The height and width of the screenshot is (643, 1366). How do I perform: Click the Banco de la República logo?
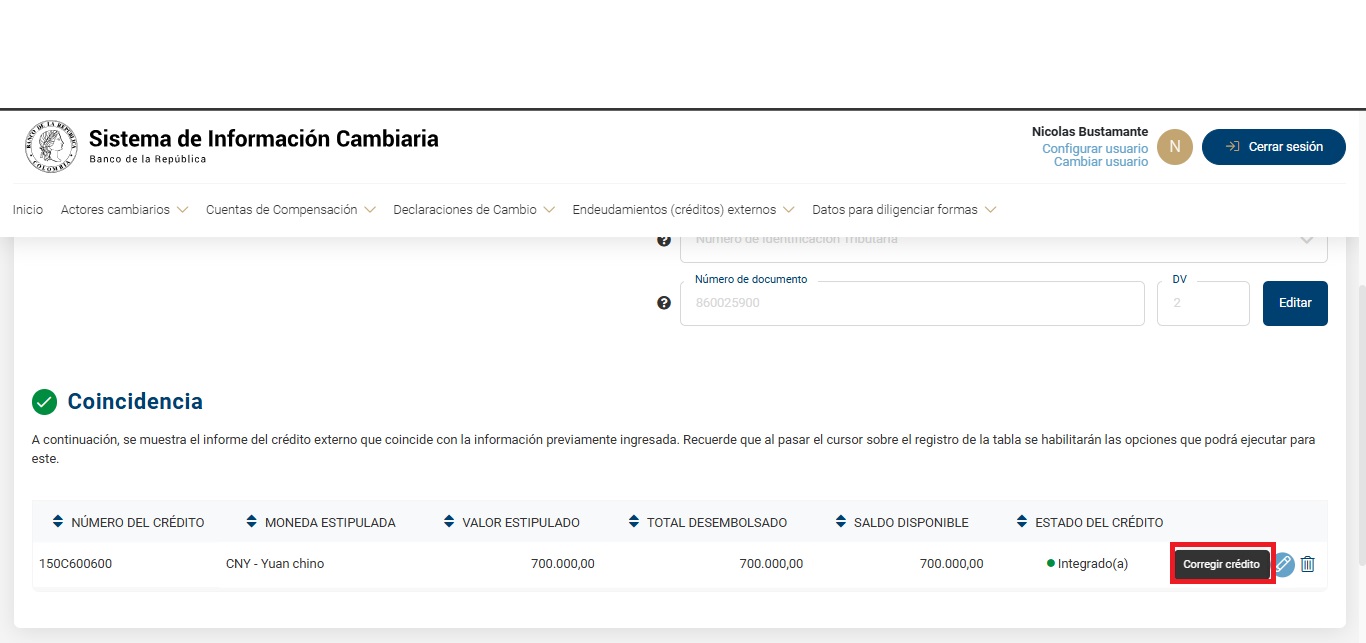click(50, 147)
